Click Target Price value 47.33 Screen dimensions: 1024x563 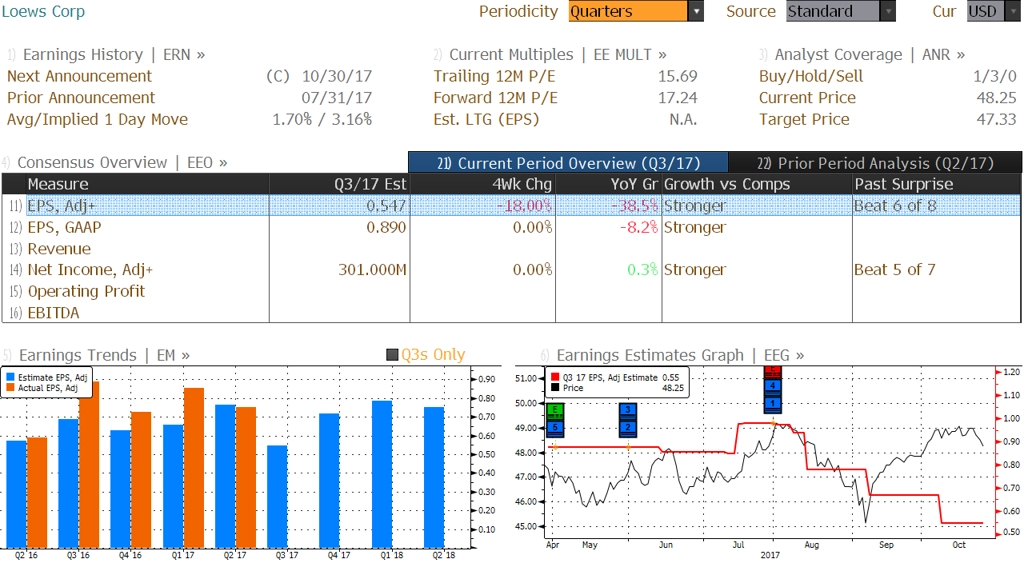point(997,119)
